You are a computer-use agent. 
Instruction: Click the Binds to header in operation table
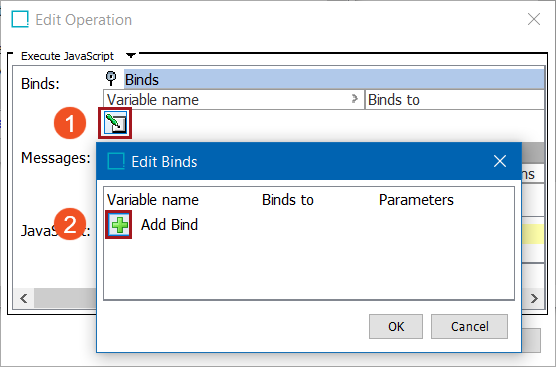394,100
